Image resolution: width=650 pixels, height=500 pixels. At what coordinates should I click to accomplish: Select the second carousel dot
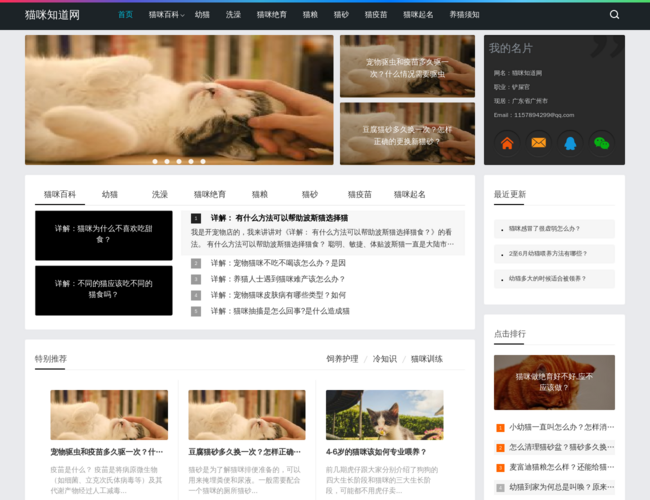[x=167, y=161]
